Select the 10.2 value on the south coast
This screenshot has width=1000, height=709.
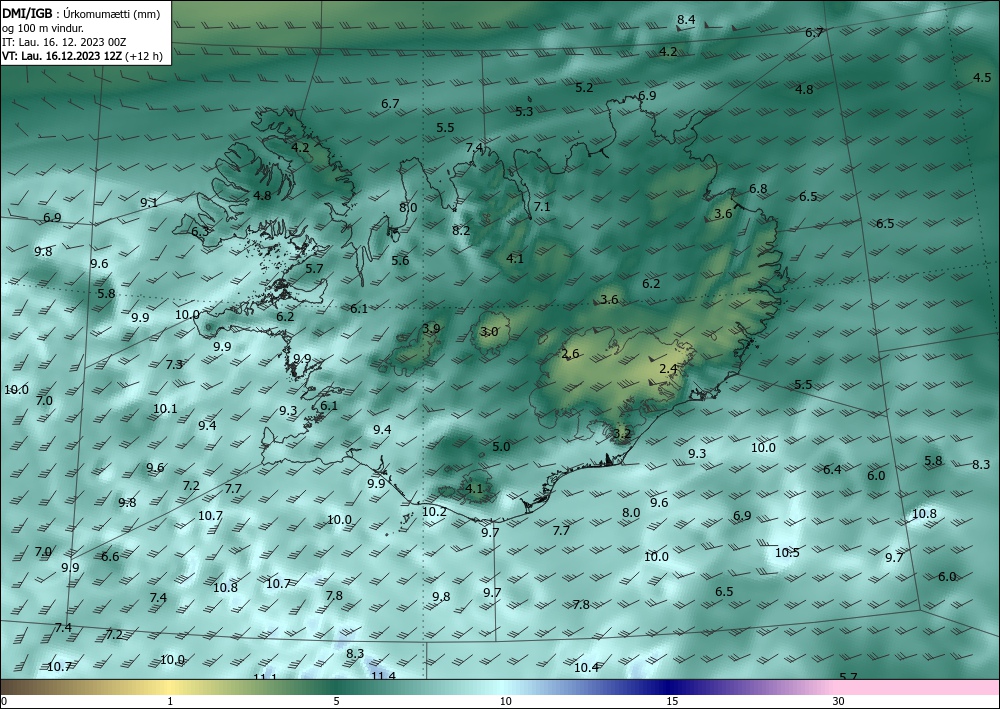[434, 511]
